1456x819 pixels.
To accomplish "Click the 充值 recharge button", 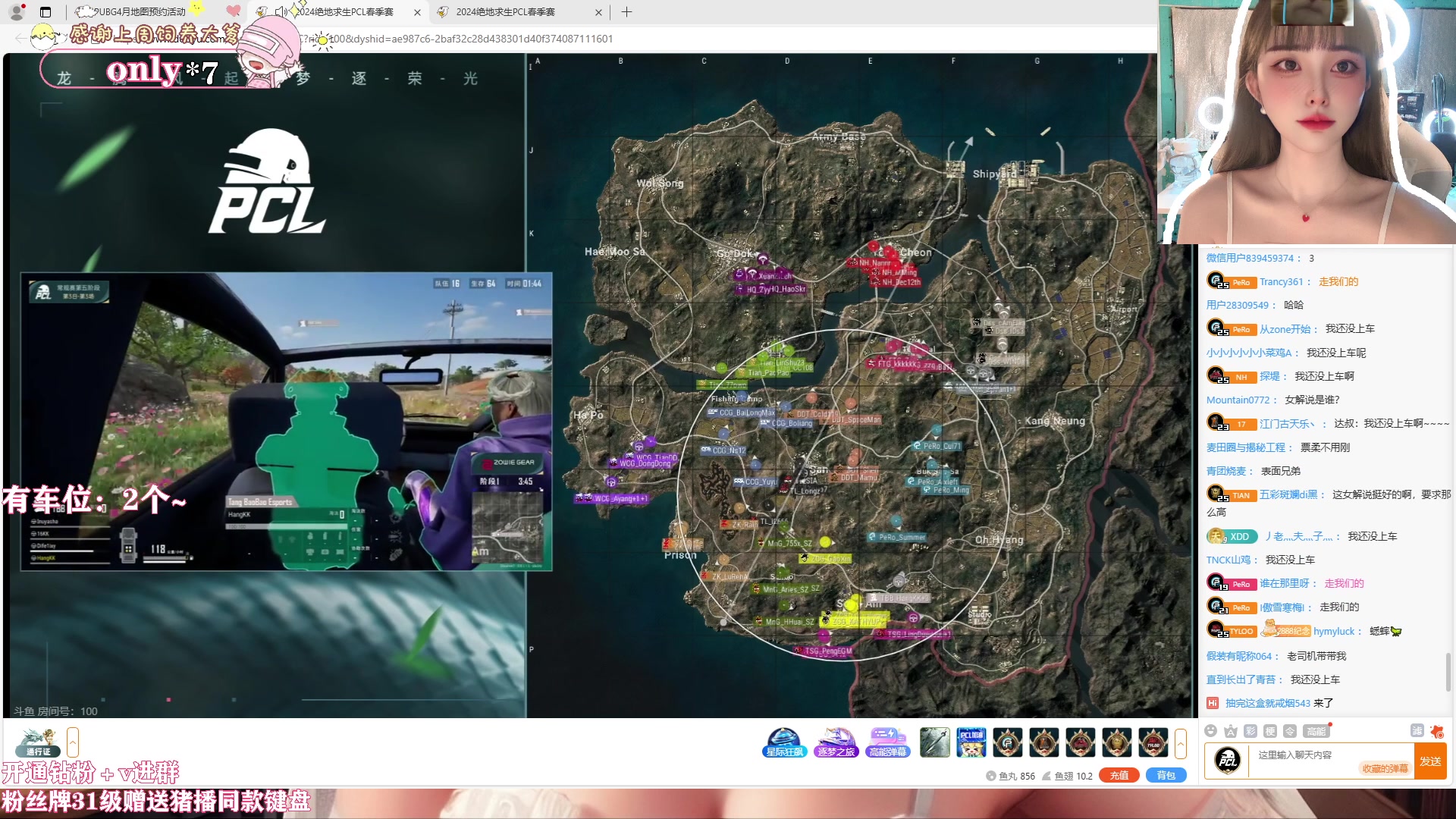I will pyautogui.click(x=1119, y=775).
